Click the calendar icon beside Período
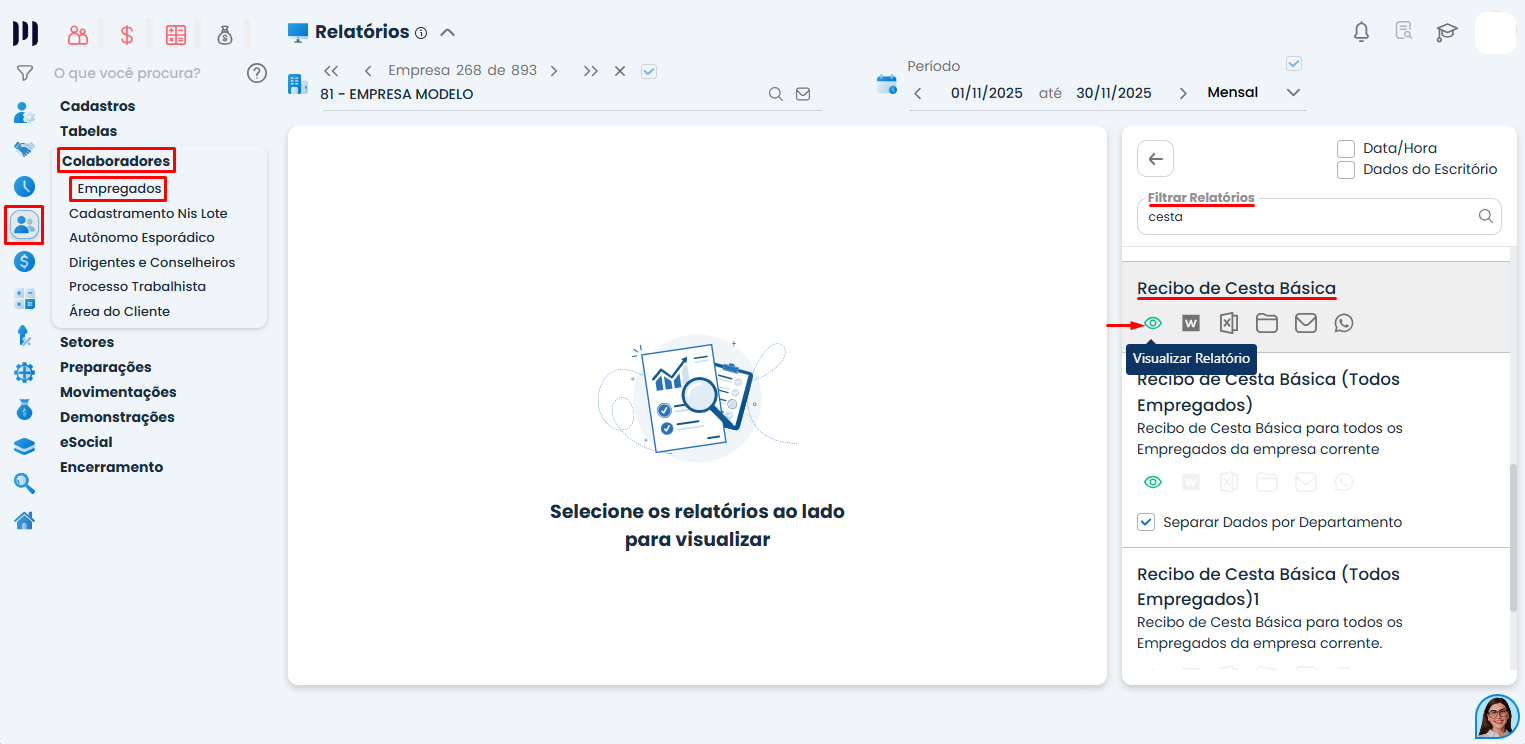 tap(887, 84)
